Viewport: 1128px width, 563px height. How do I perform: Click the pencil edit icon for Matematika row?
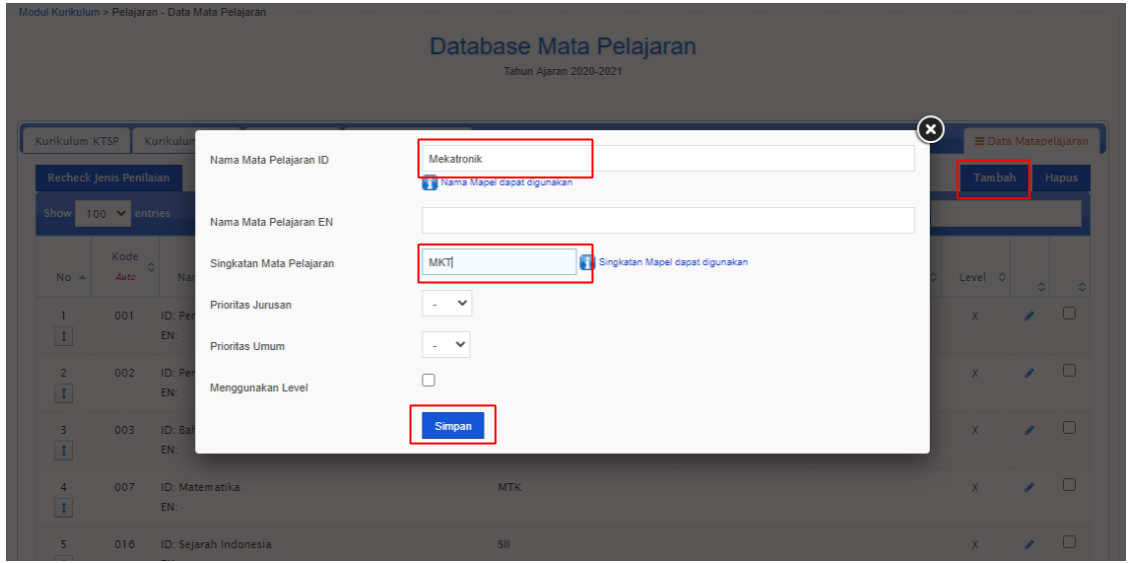click(x=1029, y=488)
